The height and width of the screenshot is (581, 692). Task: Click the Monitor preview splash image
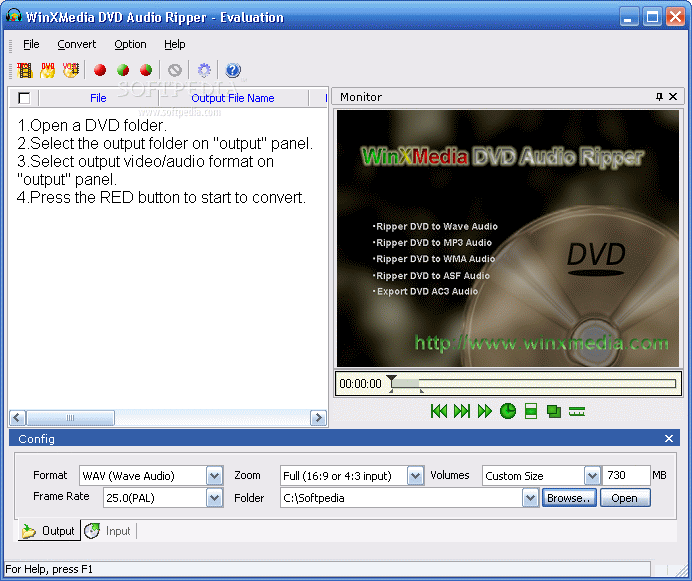pyautogui.click(x=508, y=238)
